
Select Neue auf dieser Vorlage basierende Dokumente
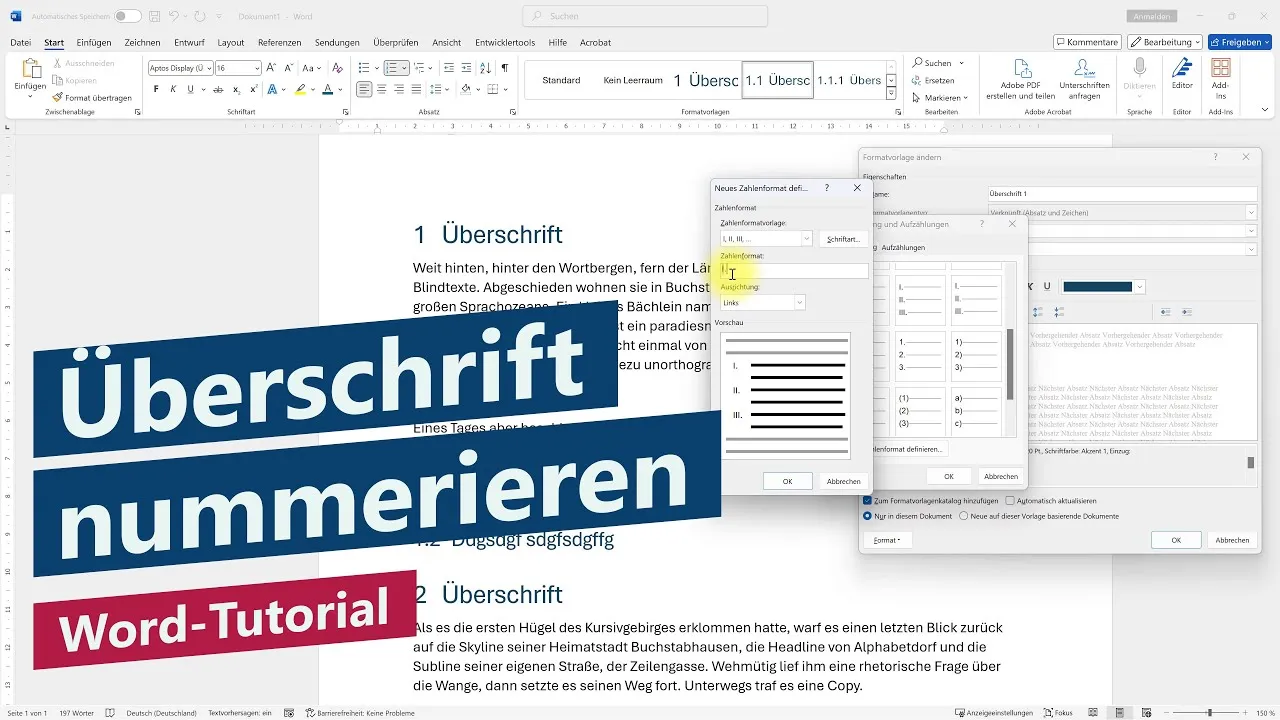click(965, 516)
